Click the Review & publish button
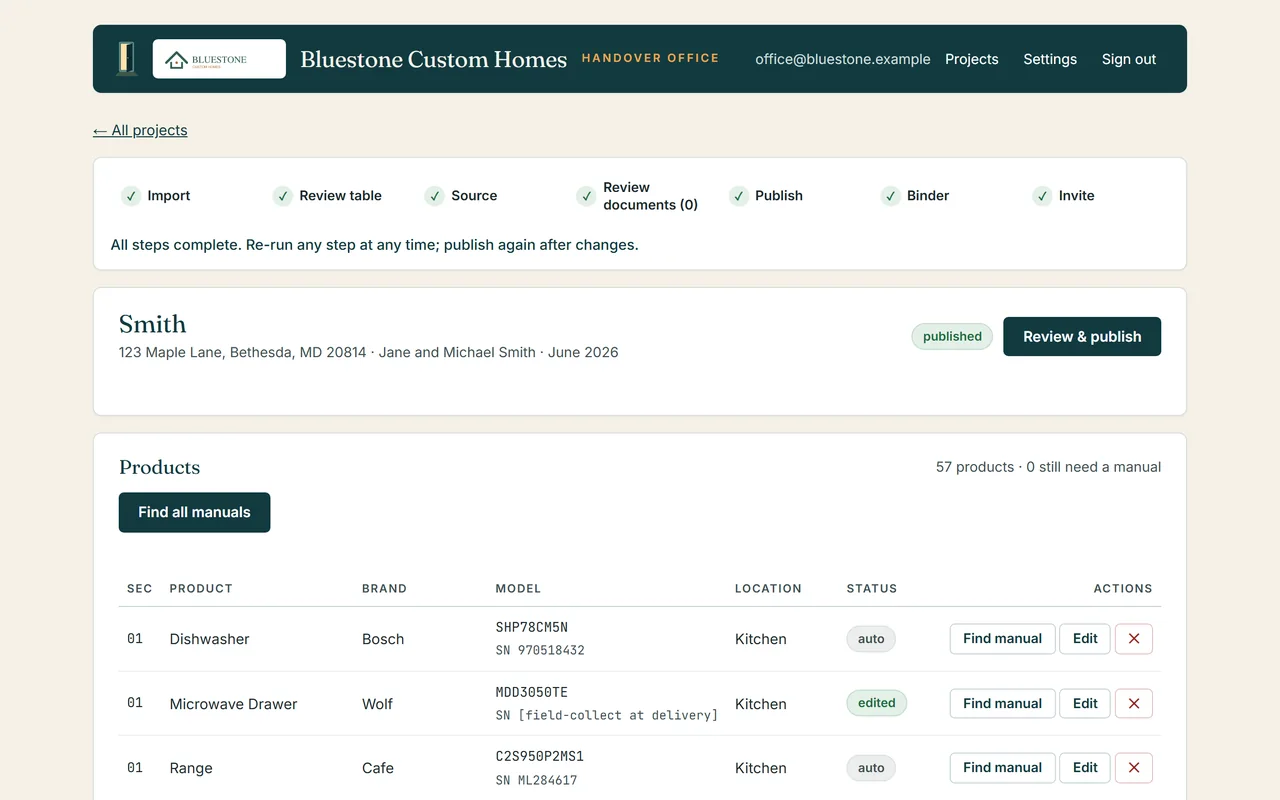 pos(1082,337)
